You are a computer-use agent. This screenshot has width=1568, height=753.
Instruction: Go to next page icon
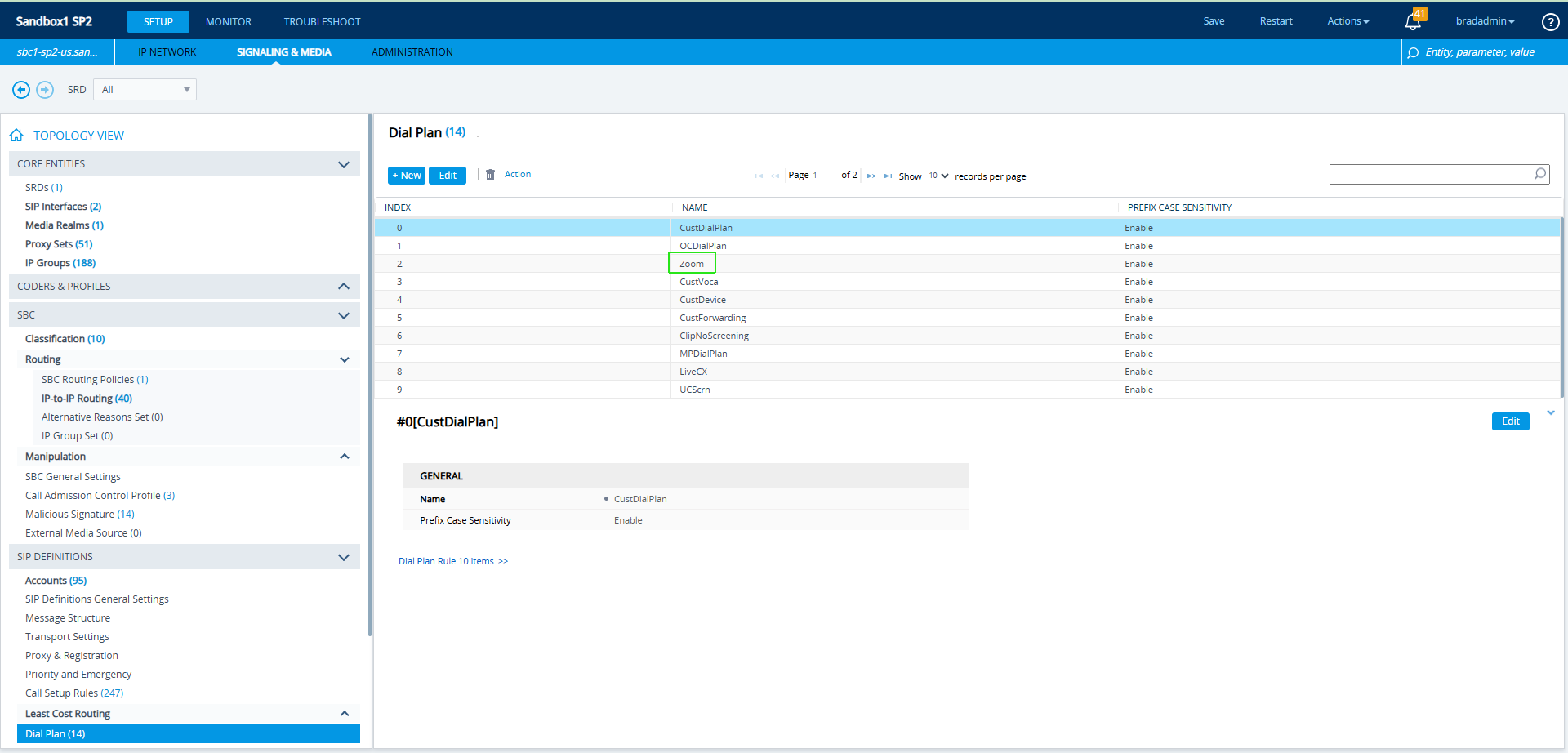[x=871, y=176]
